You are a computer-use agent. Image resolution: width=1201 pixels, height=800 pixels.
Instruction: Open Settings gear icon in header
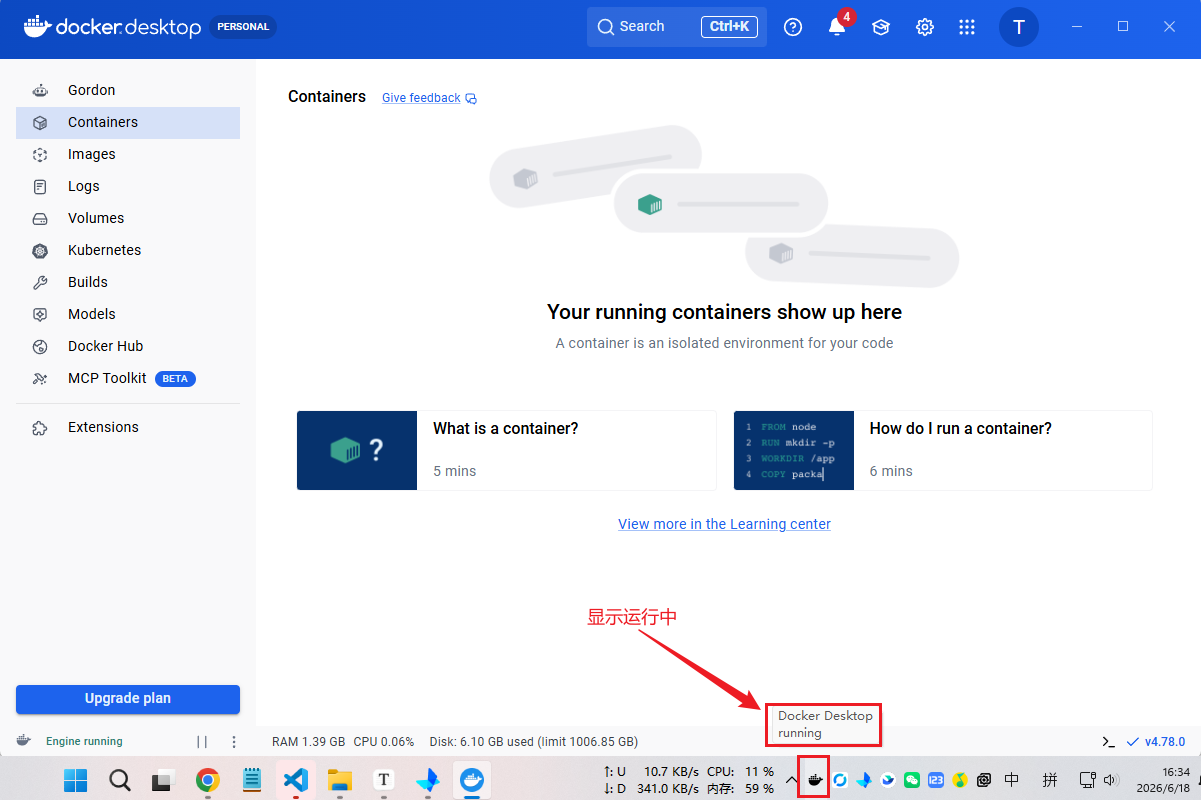[x=925, y=27]
